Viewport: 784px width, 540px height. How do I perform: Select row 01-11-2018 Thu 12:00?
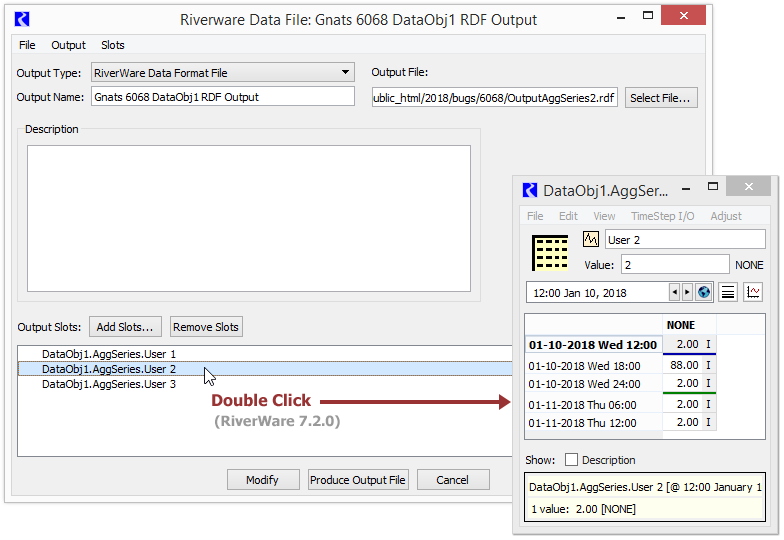pos(593,423)
